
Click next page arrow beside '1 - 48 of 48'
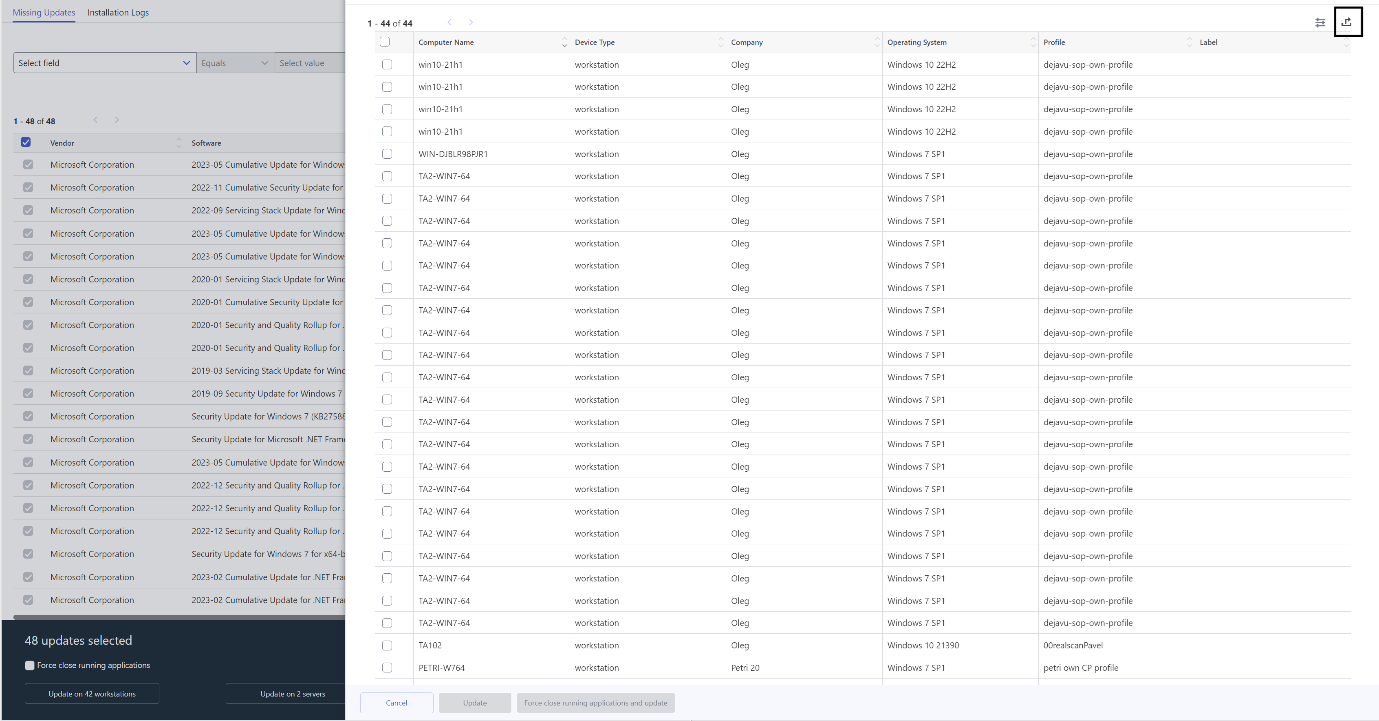click(117, 120)
